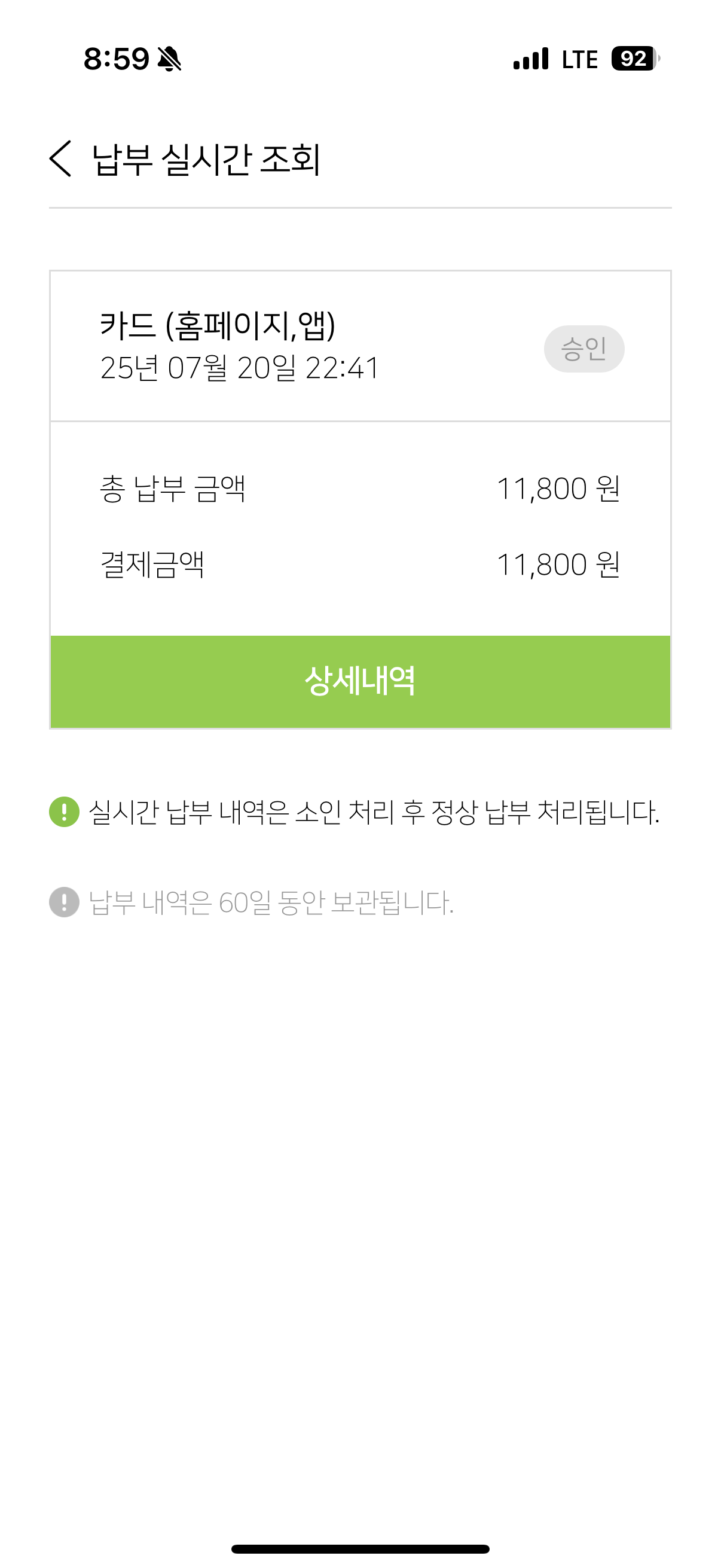The image size is (721, 1568).
Task: Tap the back chevron arrow
Action: point(61,159)
